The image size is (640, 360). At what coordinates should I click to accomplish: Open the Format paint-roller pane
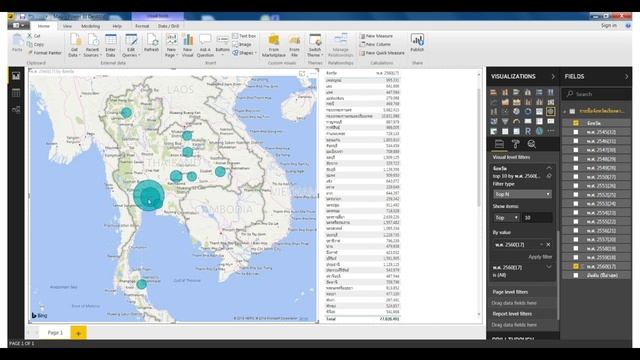coord(516,144)
